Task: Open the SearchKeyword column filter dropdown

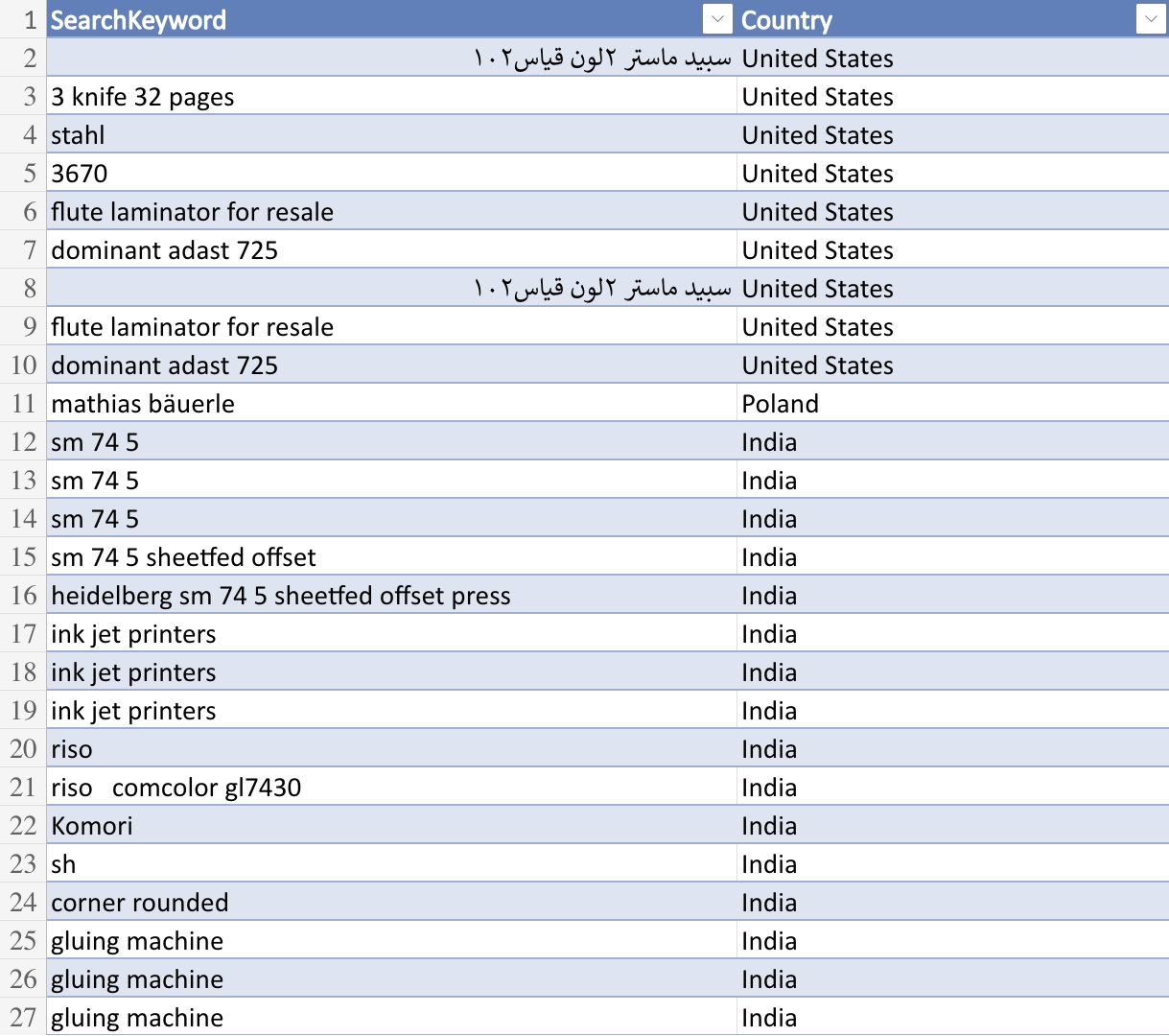Action: point(717,18)
